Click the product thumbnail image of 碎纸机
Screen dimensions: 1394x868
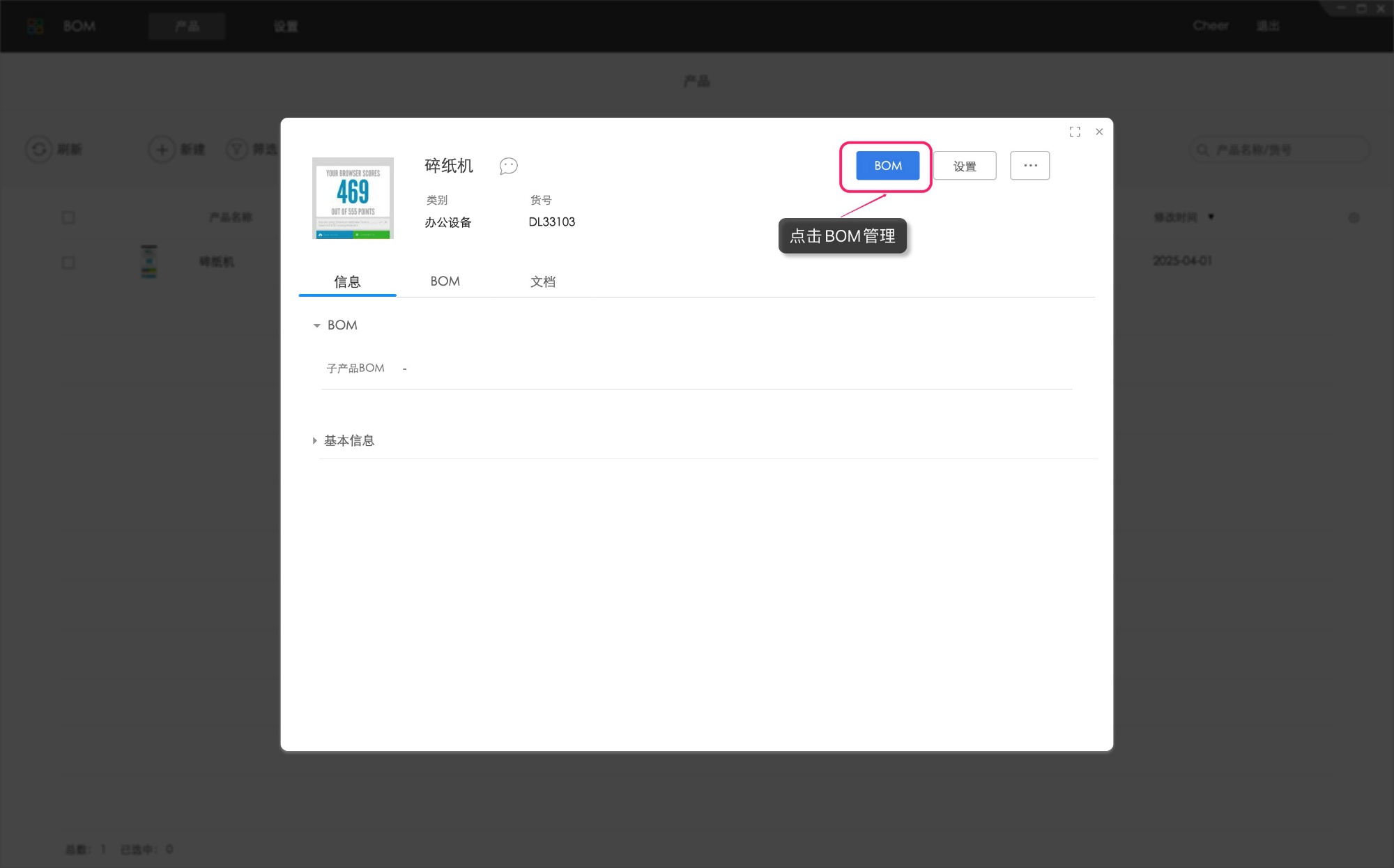tap(353, 197)
